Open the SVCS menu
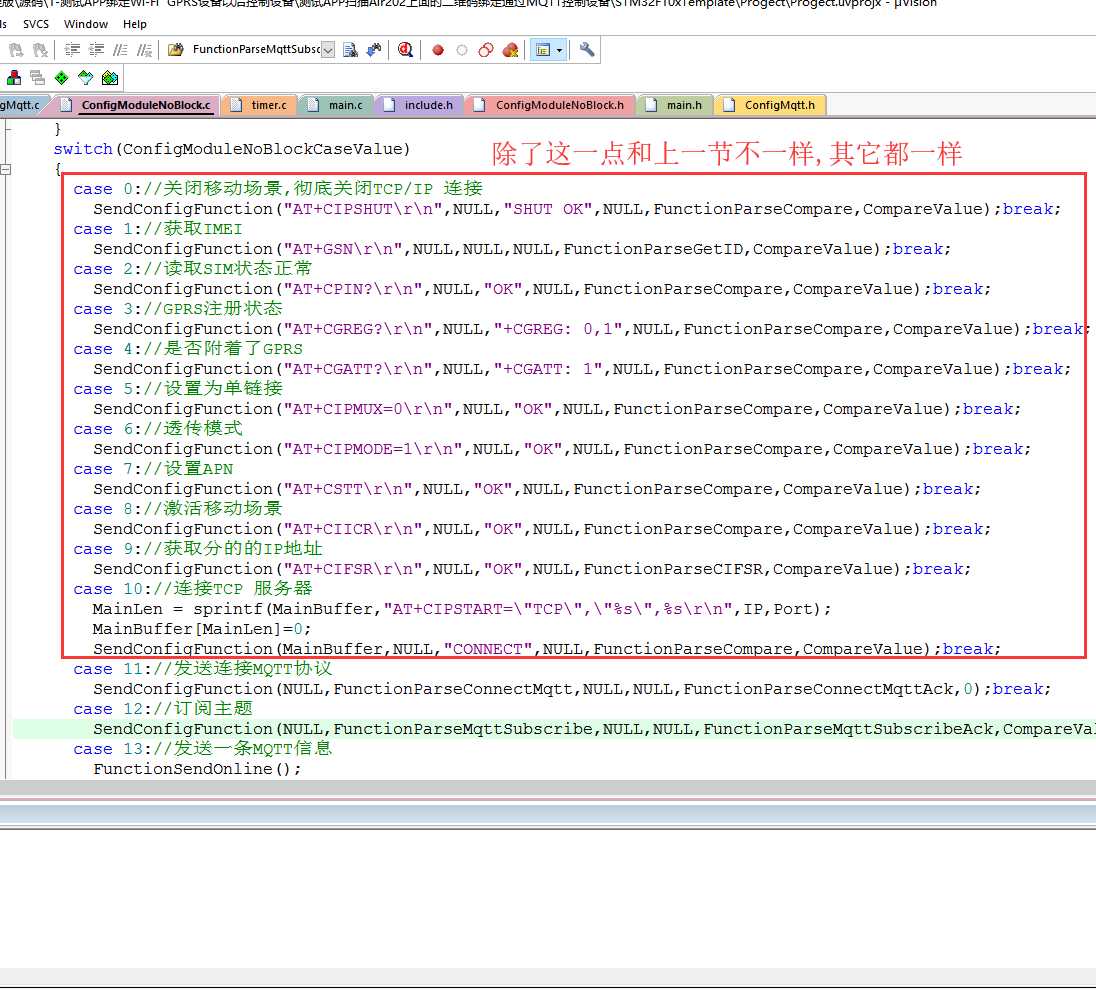Viewport: 1096px width, 990px height. [x=36, y=24]
